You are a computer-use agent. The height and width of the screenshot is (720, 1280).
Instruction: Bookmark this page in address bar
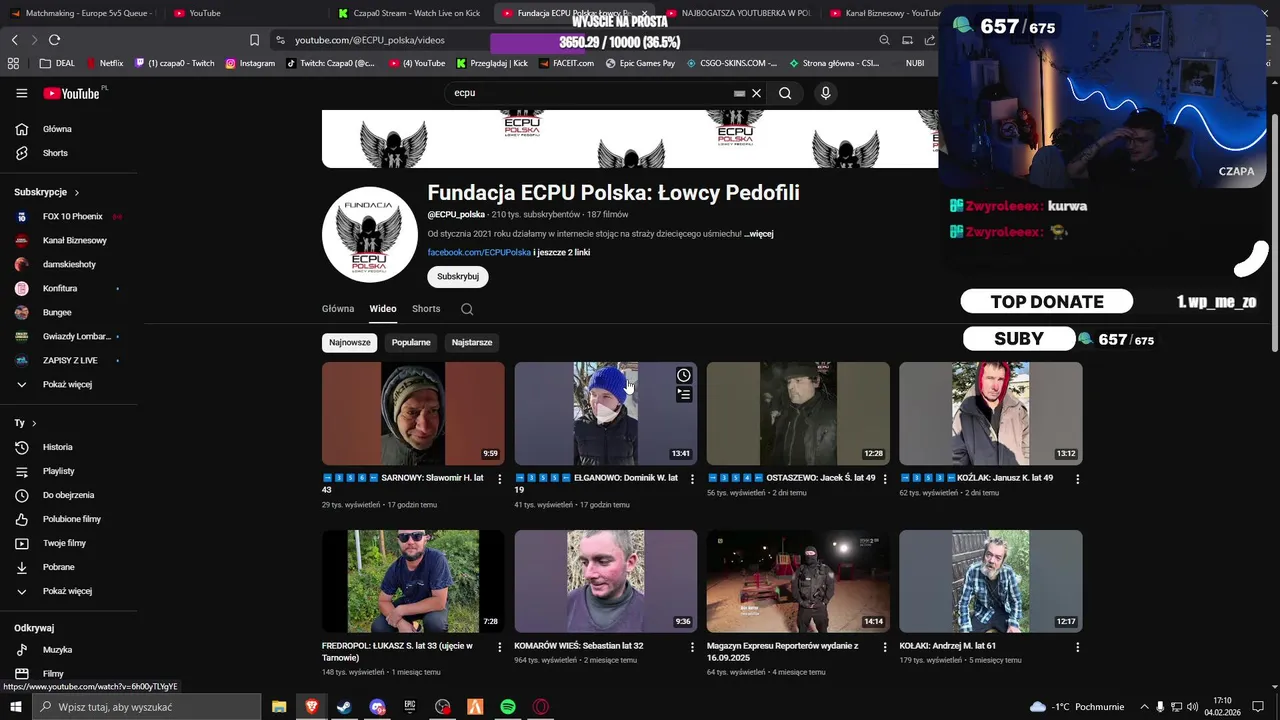coord(254,40)
